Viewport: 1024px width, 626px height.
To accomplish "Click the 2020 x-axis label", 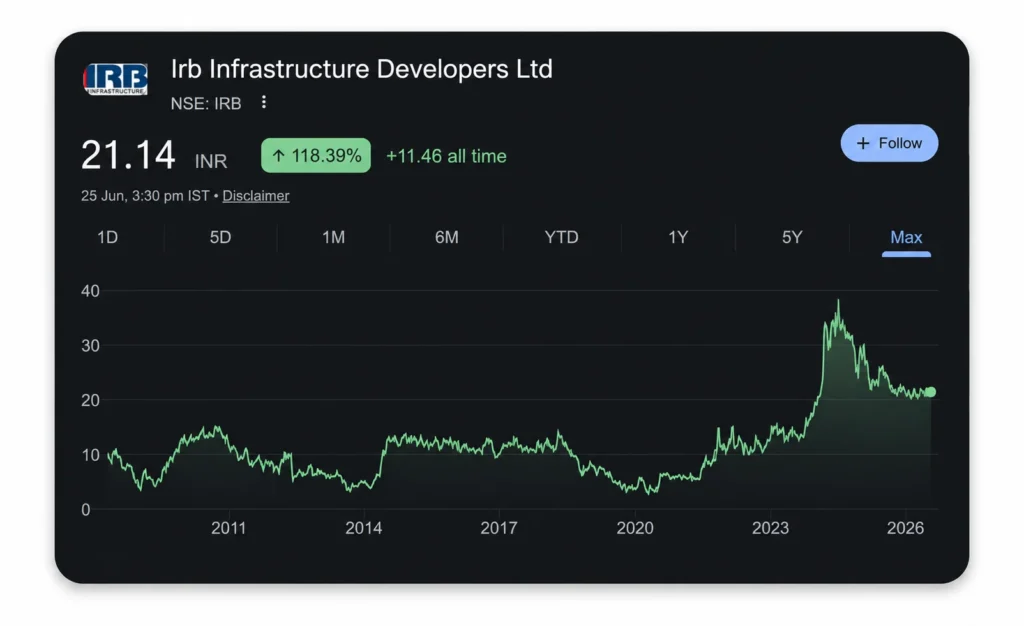I will click(x=635, y=528).
